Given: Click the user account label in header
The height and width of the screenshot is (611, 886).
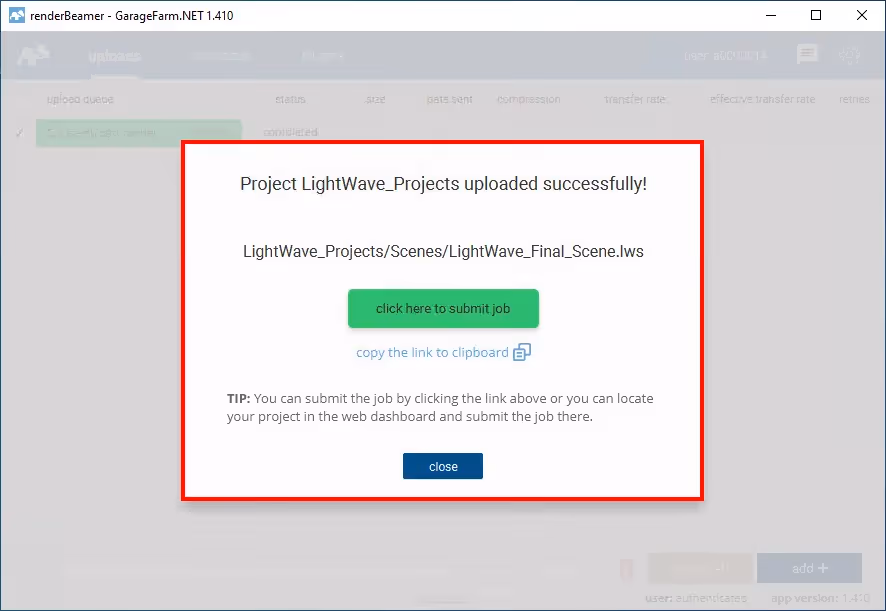Looking at the screenshot, I should click(x=725, y=55).
